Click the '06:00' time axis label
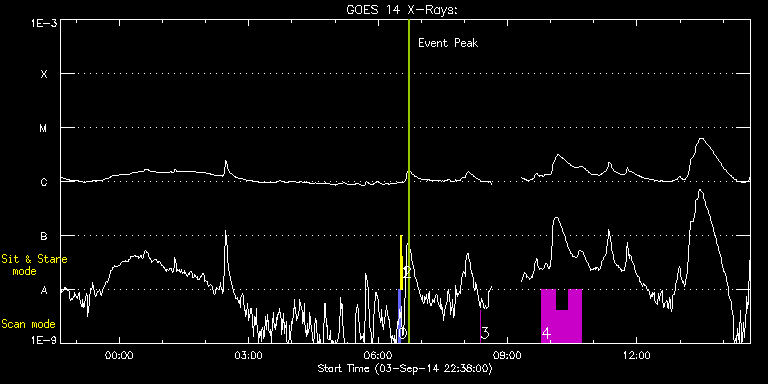This screenshot has height=384, width=768. [378, 356]
